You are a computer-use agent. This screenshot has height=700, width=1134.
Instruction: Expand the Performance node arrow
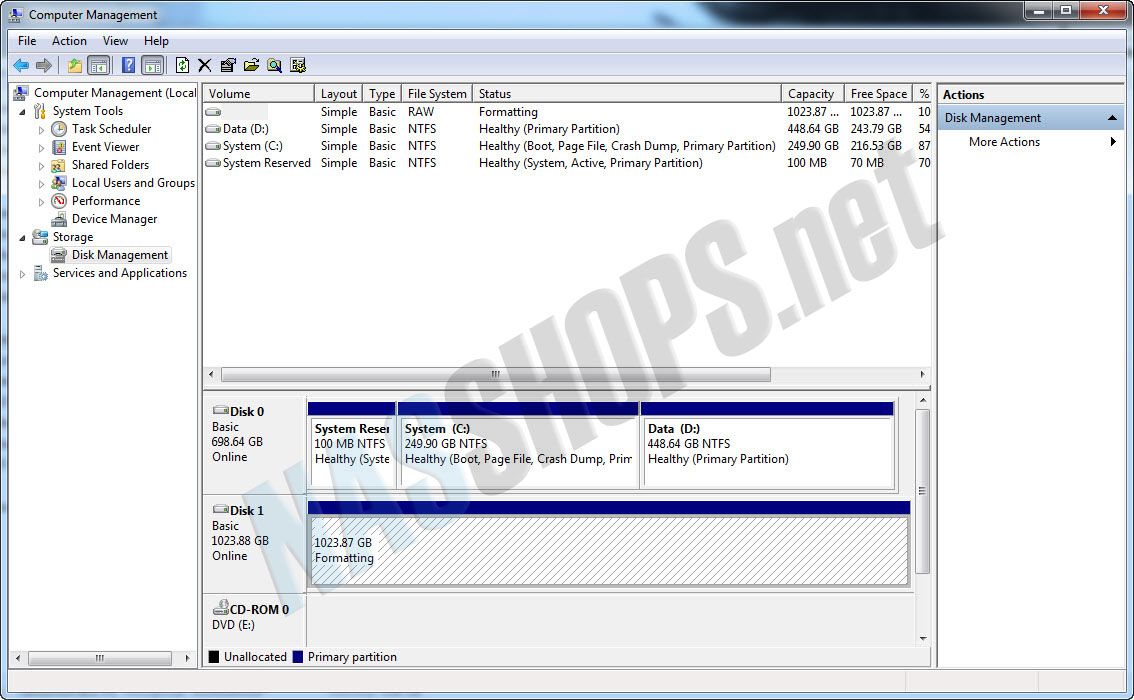pos(41,202)
